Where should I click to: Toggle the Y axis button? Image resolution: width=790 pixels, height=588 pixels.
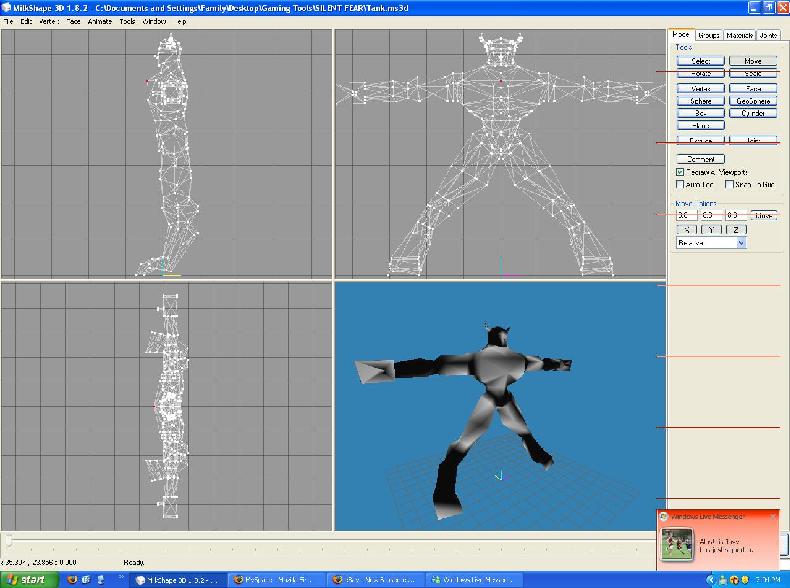click(x=710, y=229)
